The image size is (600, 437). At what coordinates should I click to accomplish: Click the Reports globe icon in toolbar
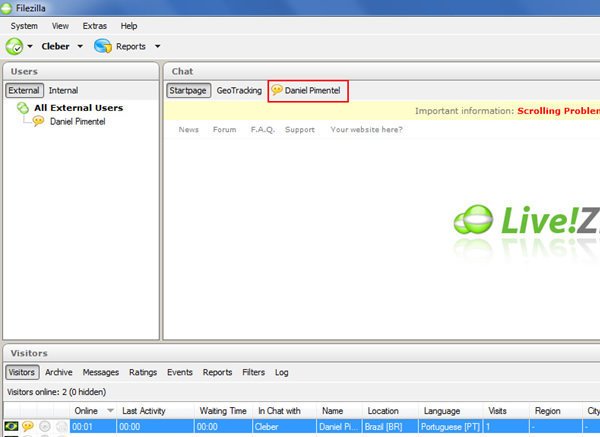pos(102,46)
